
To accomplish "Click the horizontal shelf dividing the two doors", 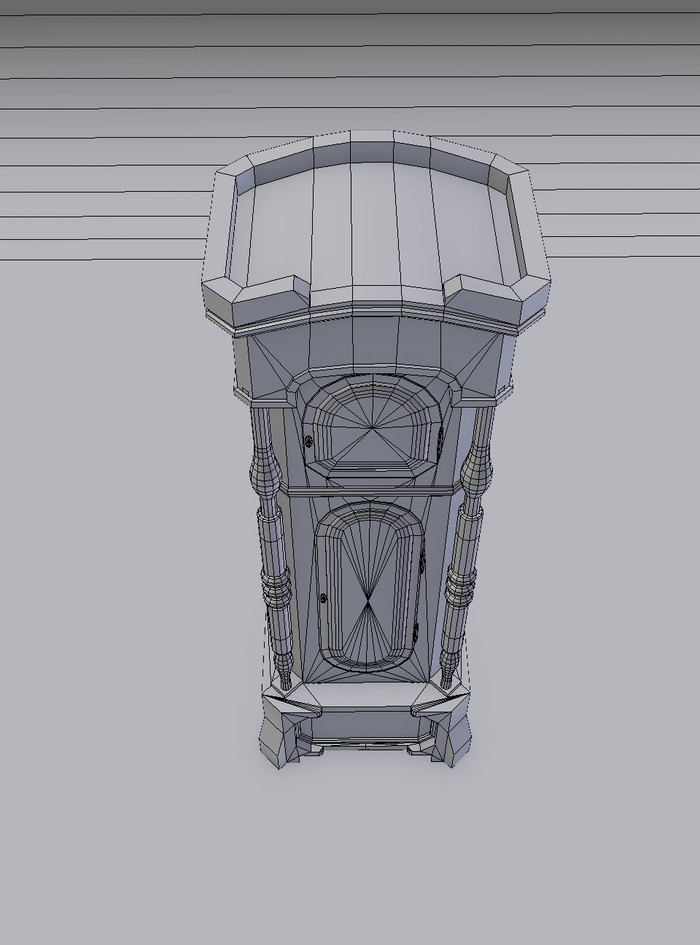I will (368, 491).
